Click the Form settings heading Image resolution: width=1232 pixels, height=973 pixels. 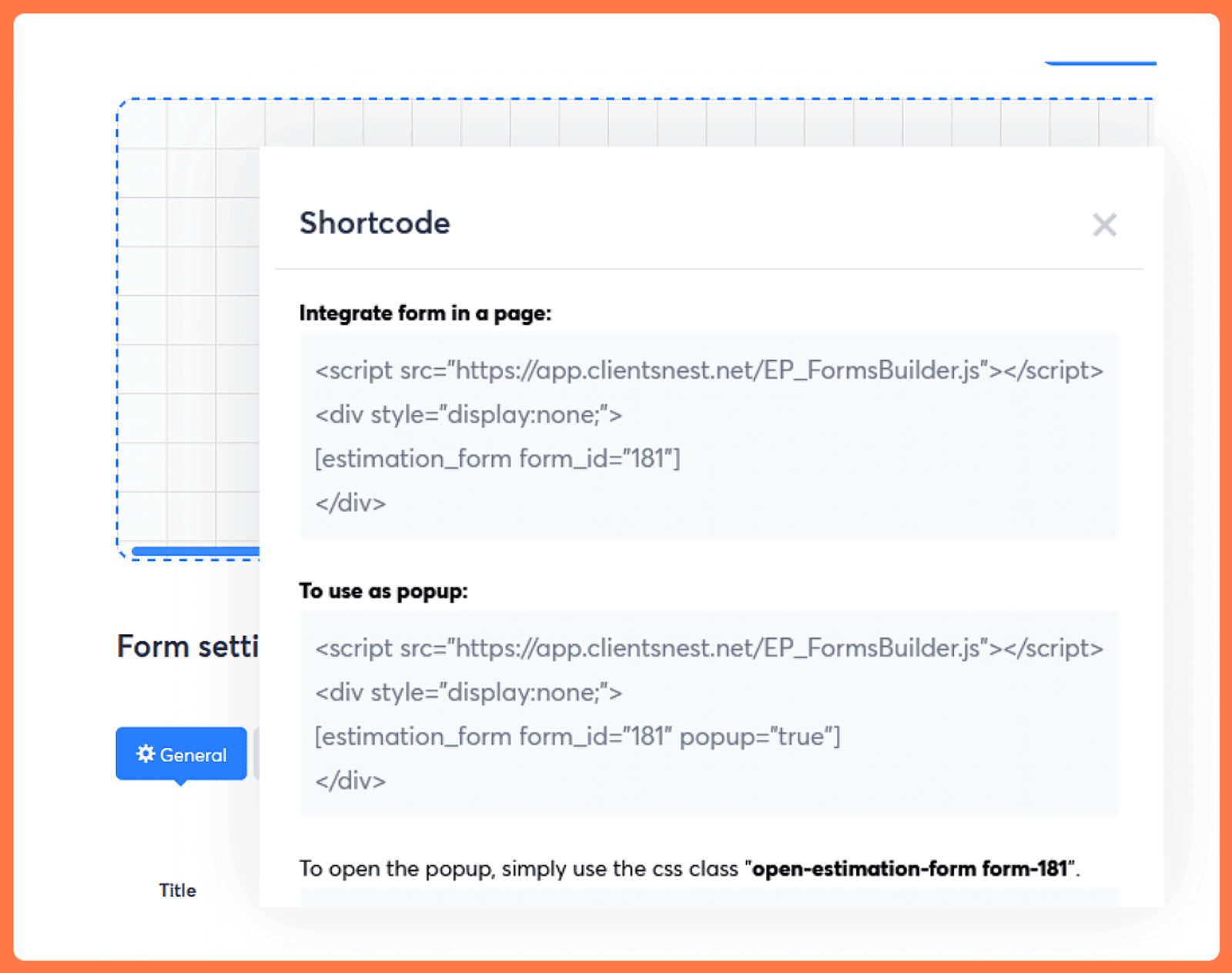pos(187,647)
